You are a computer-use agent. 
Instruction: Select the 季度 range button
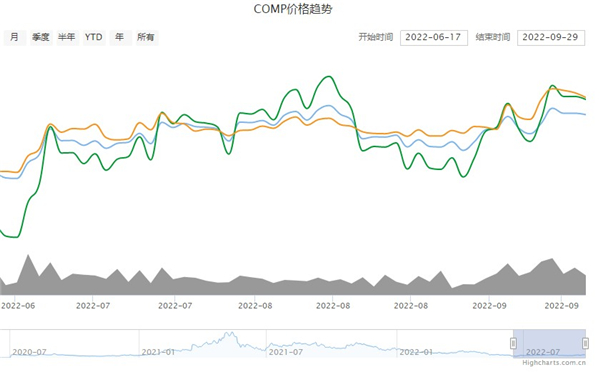click(x=41, y=38)
